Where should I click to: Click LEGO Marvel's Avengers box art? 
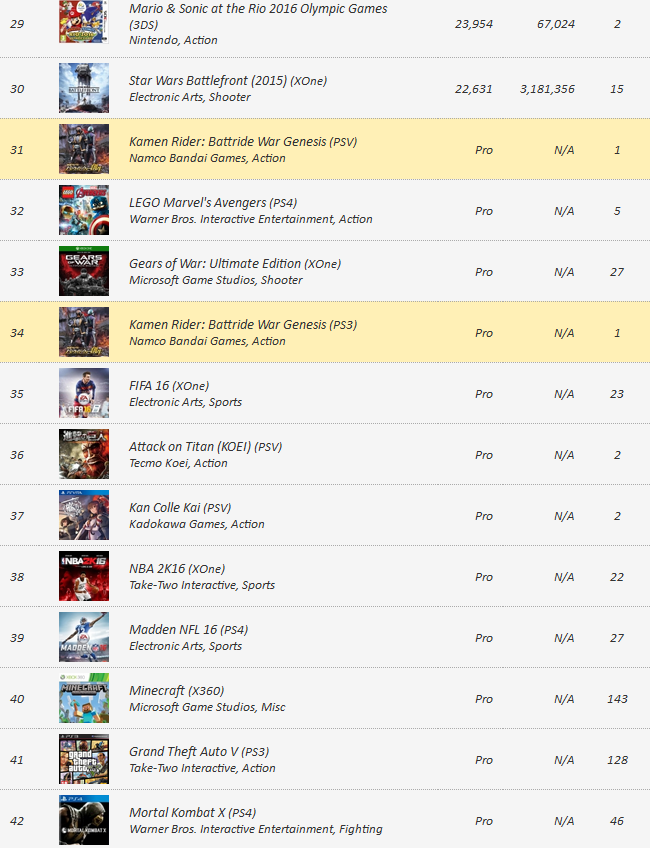pyautogui.click(x=84, y=210)
